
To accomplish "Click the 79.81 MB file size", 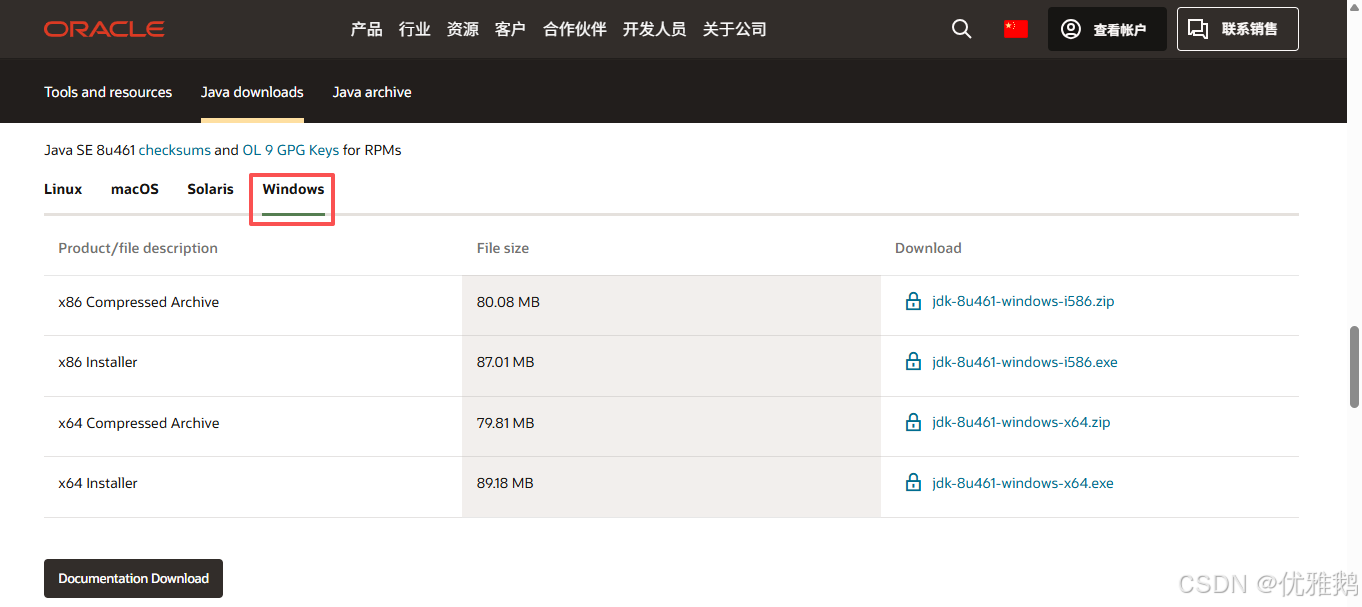I will (x=505, y=423).
